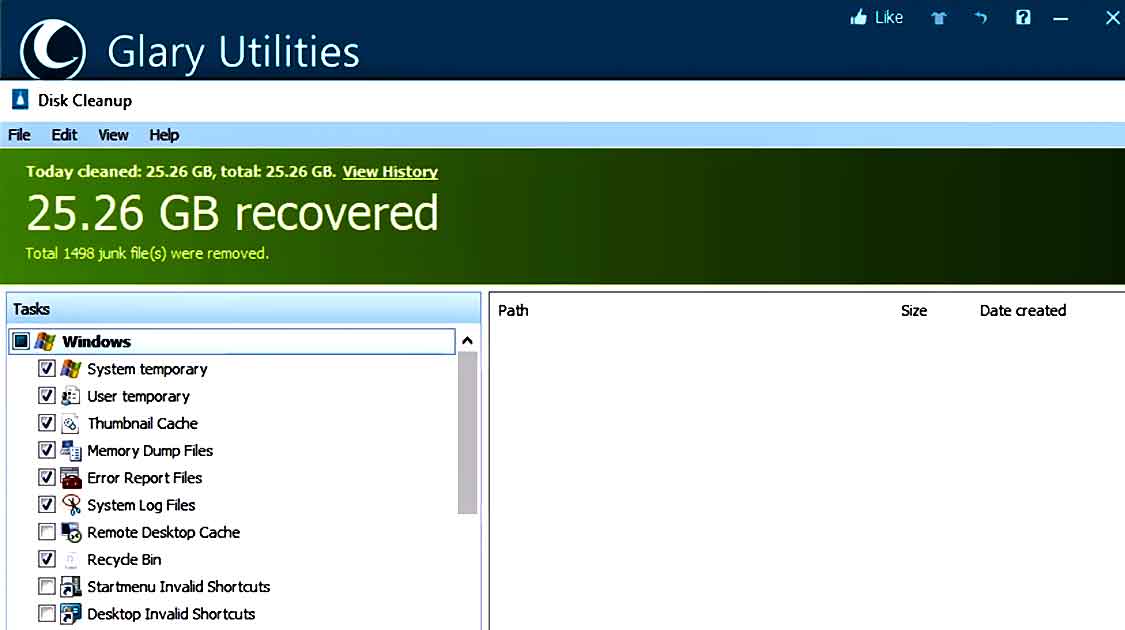This screenshot has width=1125, height=630.
Task: Open the View menu
Action: pos(113,135)
